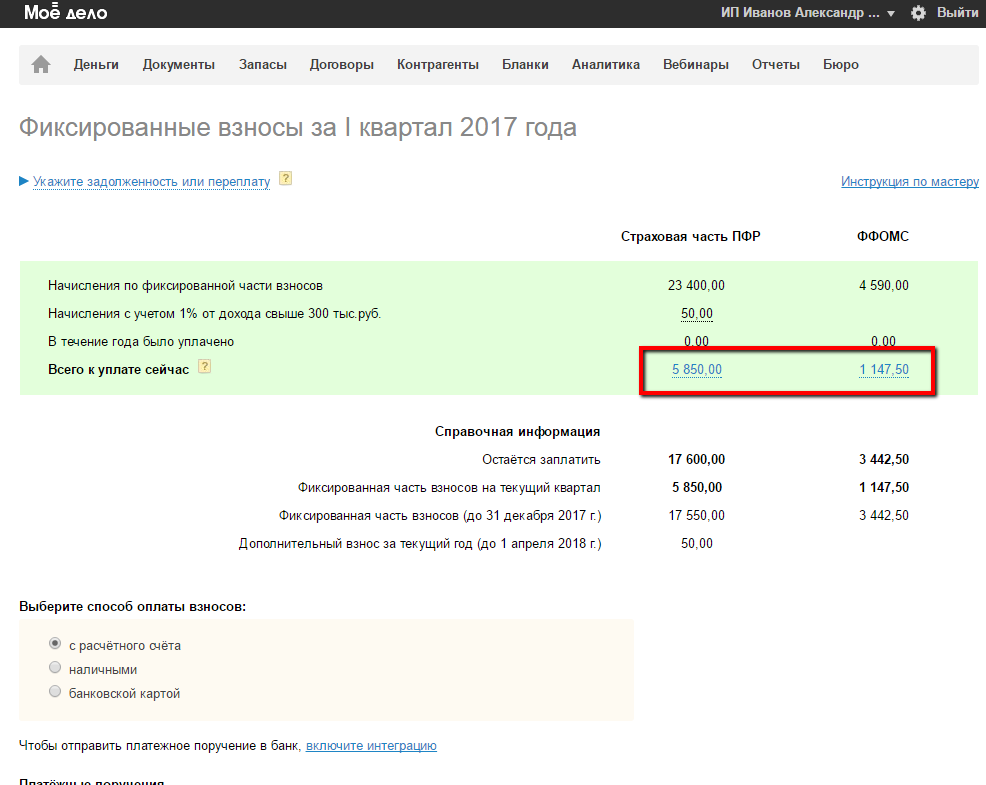Click the 'Моё дело' logo

pos(65,12)
